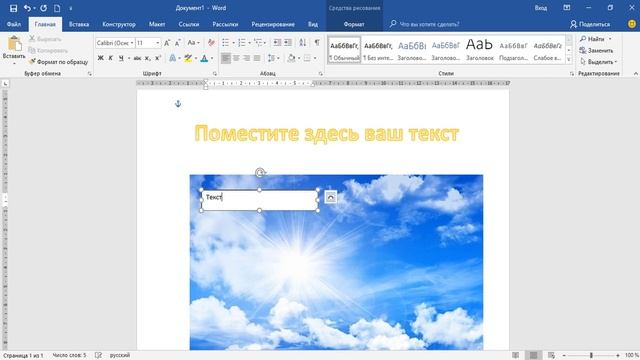Click the Redo/Repeat icon

coord(43,8)
